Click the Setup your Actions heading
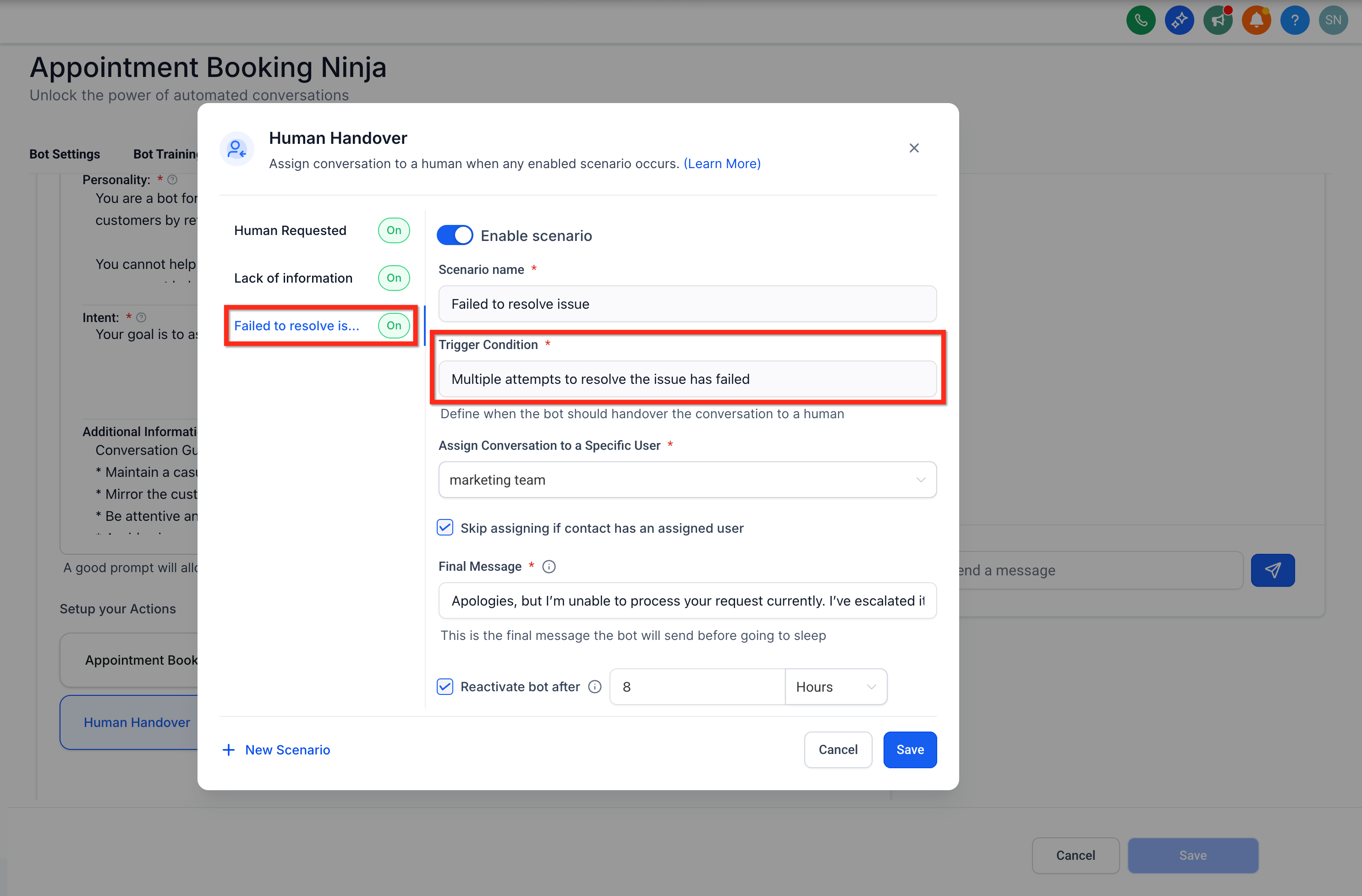 pos(118,609)
